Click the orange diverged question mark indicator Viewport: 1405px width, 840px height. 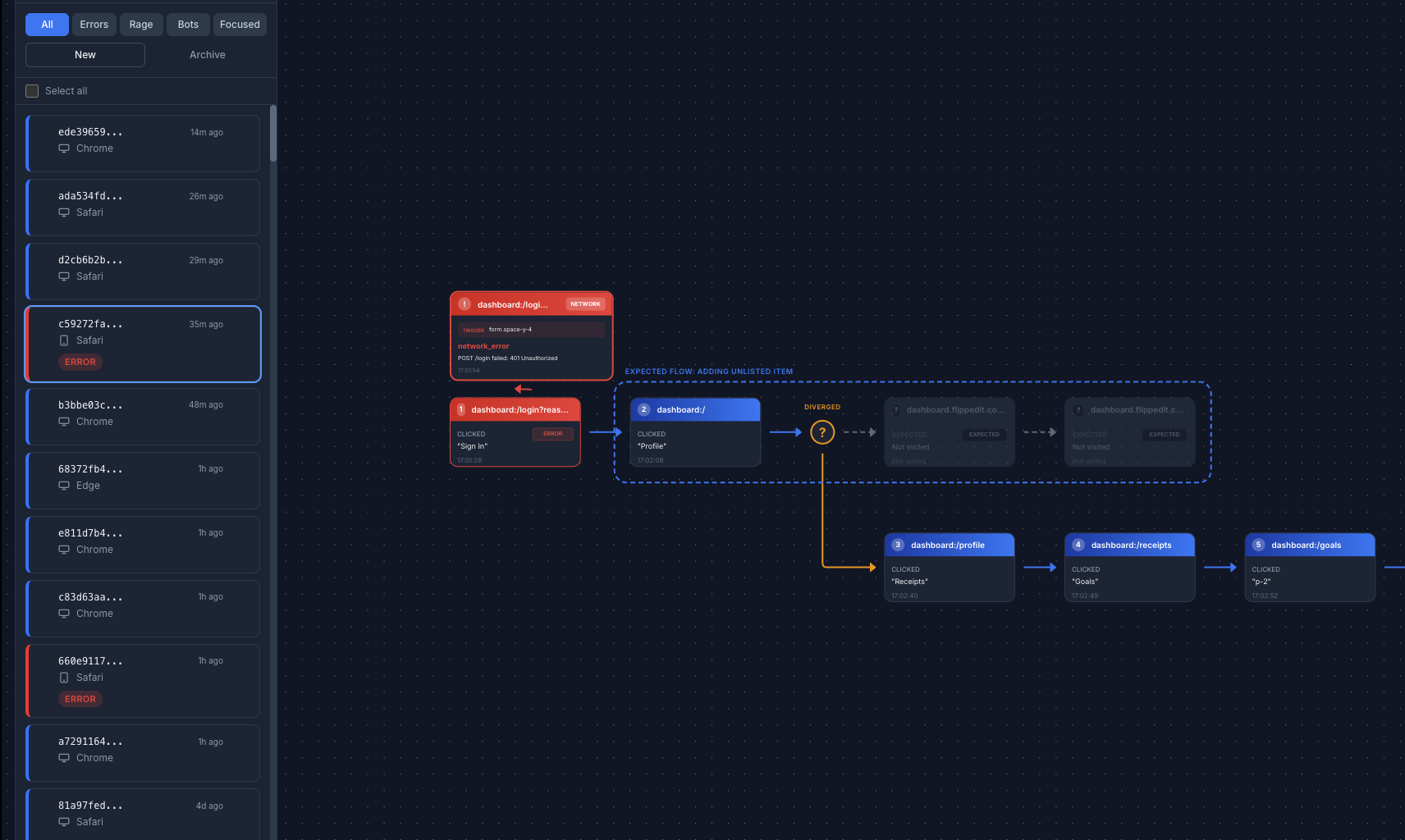(821, 431)
